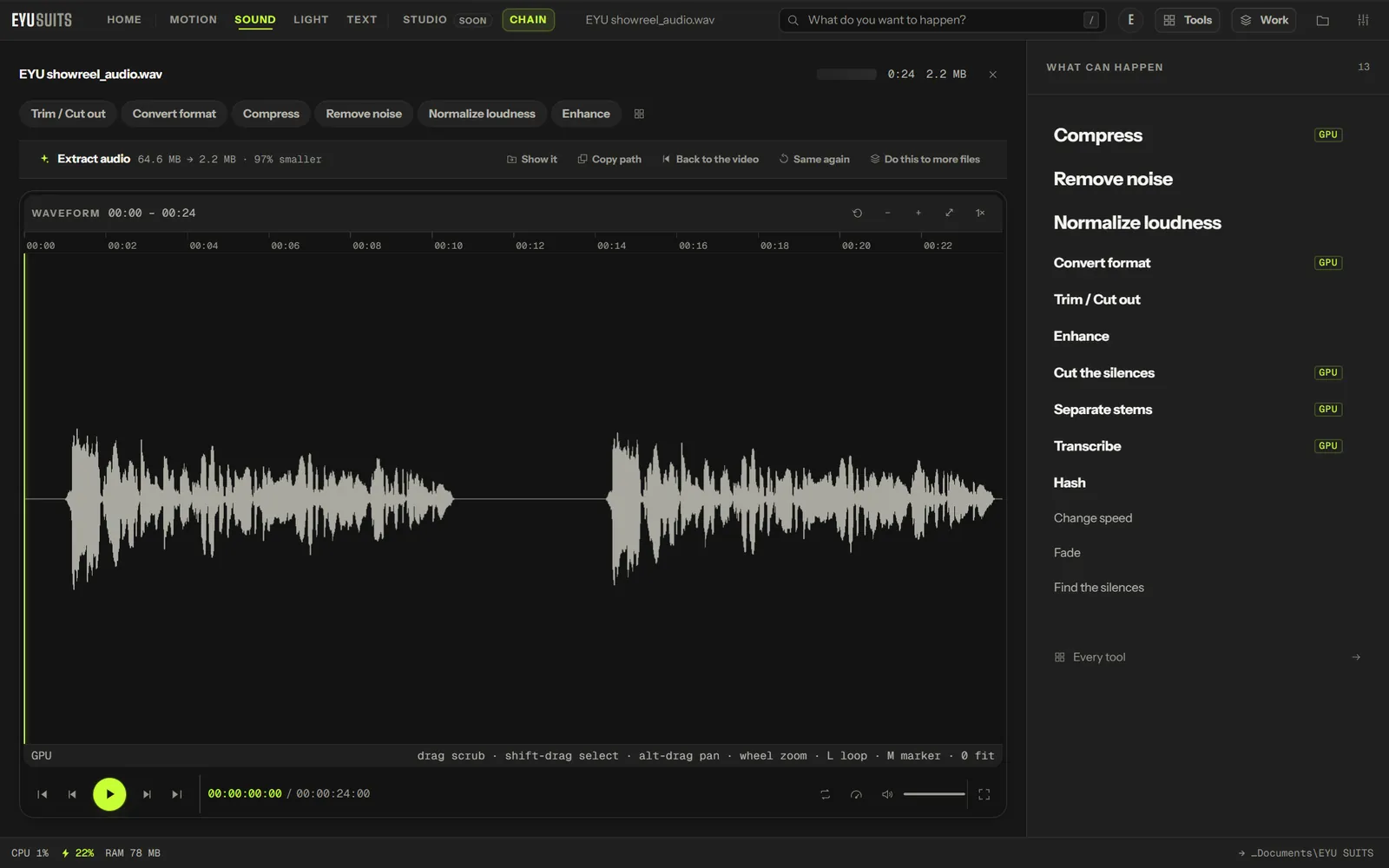Switch to the MOTION tab
Viewport: 1389px width, 868px height.
193,19
